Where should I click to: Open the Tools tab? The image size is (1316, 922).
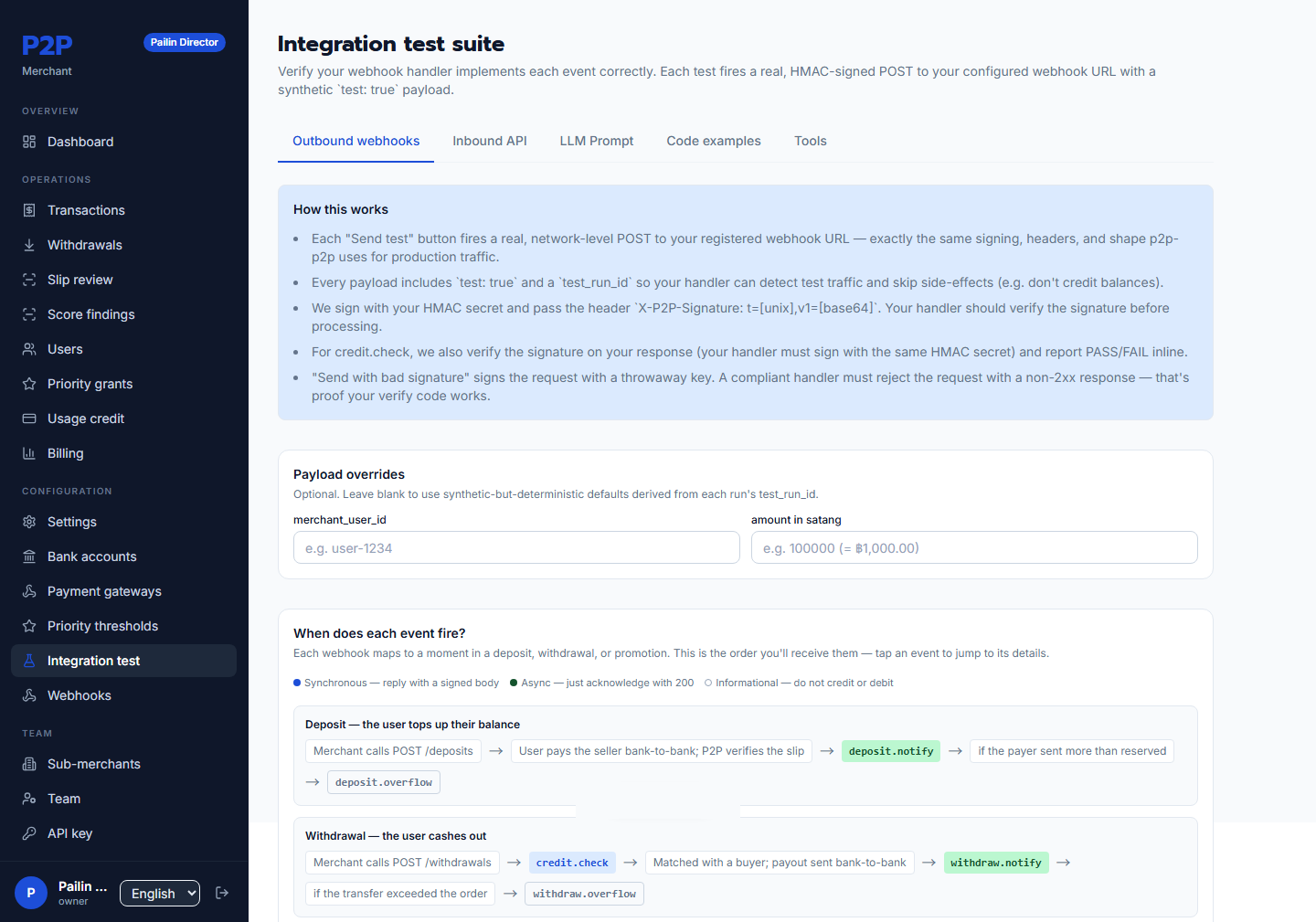pyautogui.click(x=811, y=141)
